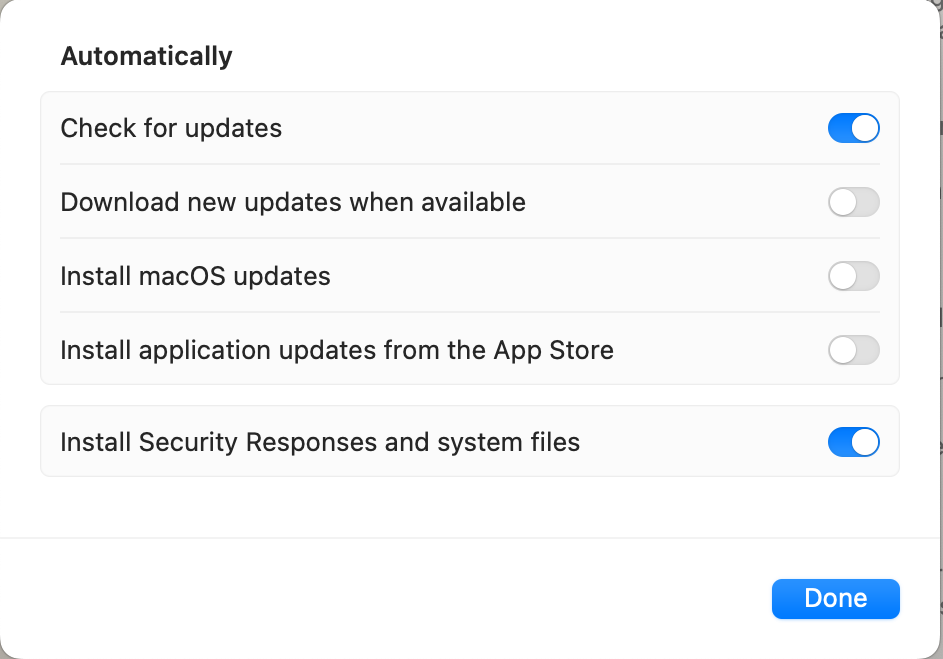Click the "Install macOS updates" label

[x=195, y=276]
